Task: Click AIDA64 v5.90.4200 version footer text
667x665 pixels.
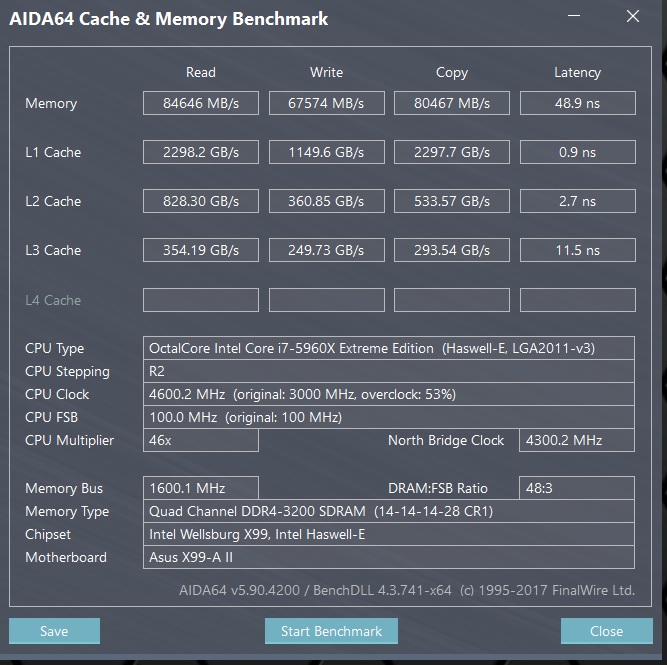Action: (x=407, y=590)
